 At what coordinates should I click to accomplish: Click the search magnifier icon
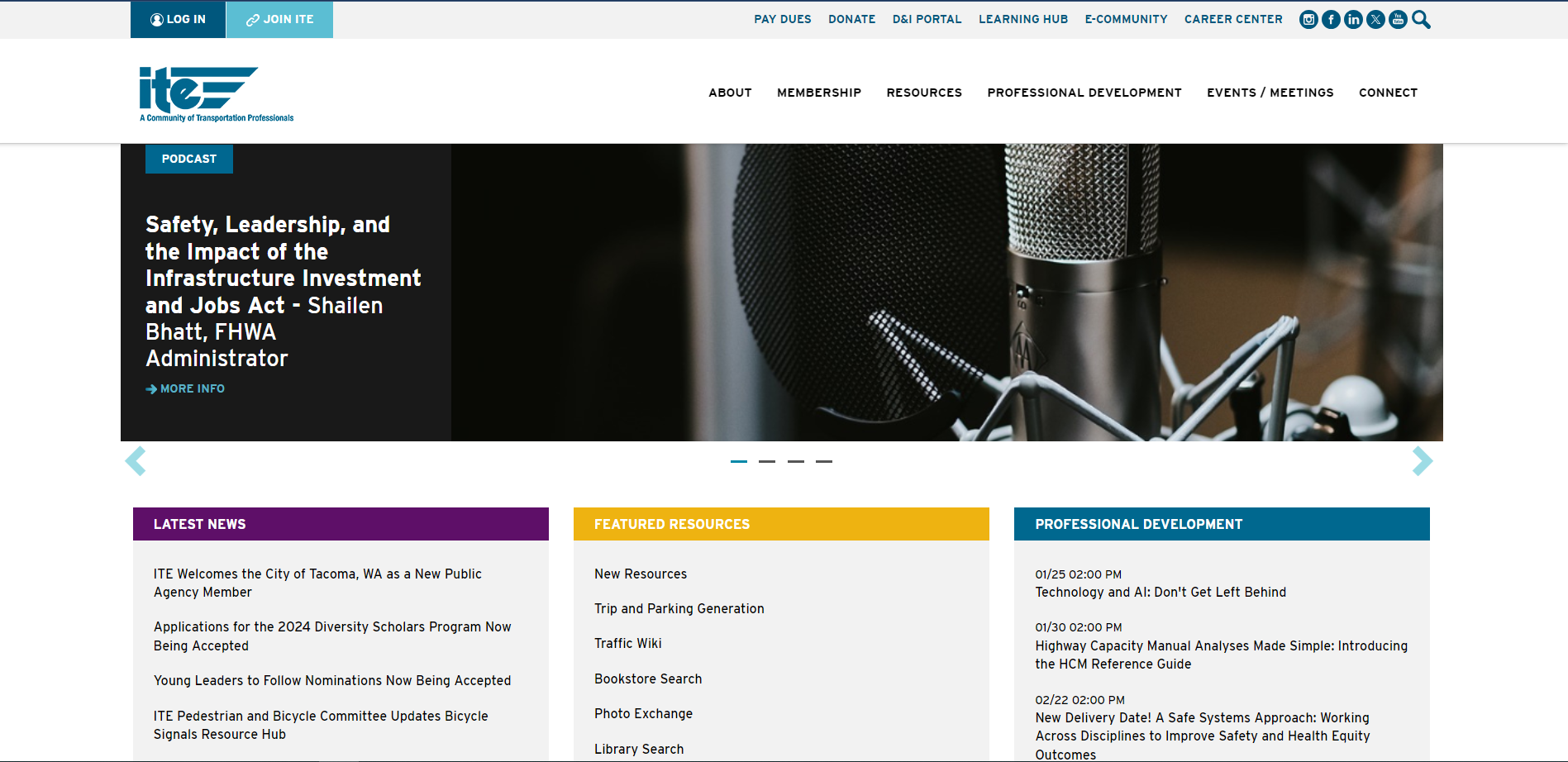(1421, 20)
